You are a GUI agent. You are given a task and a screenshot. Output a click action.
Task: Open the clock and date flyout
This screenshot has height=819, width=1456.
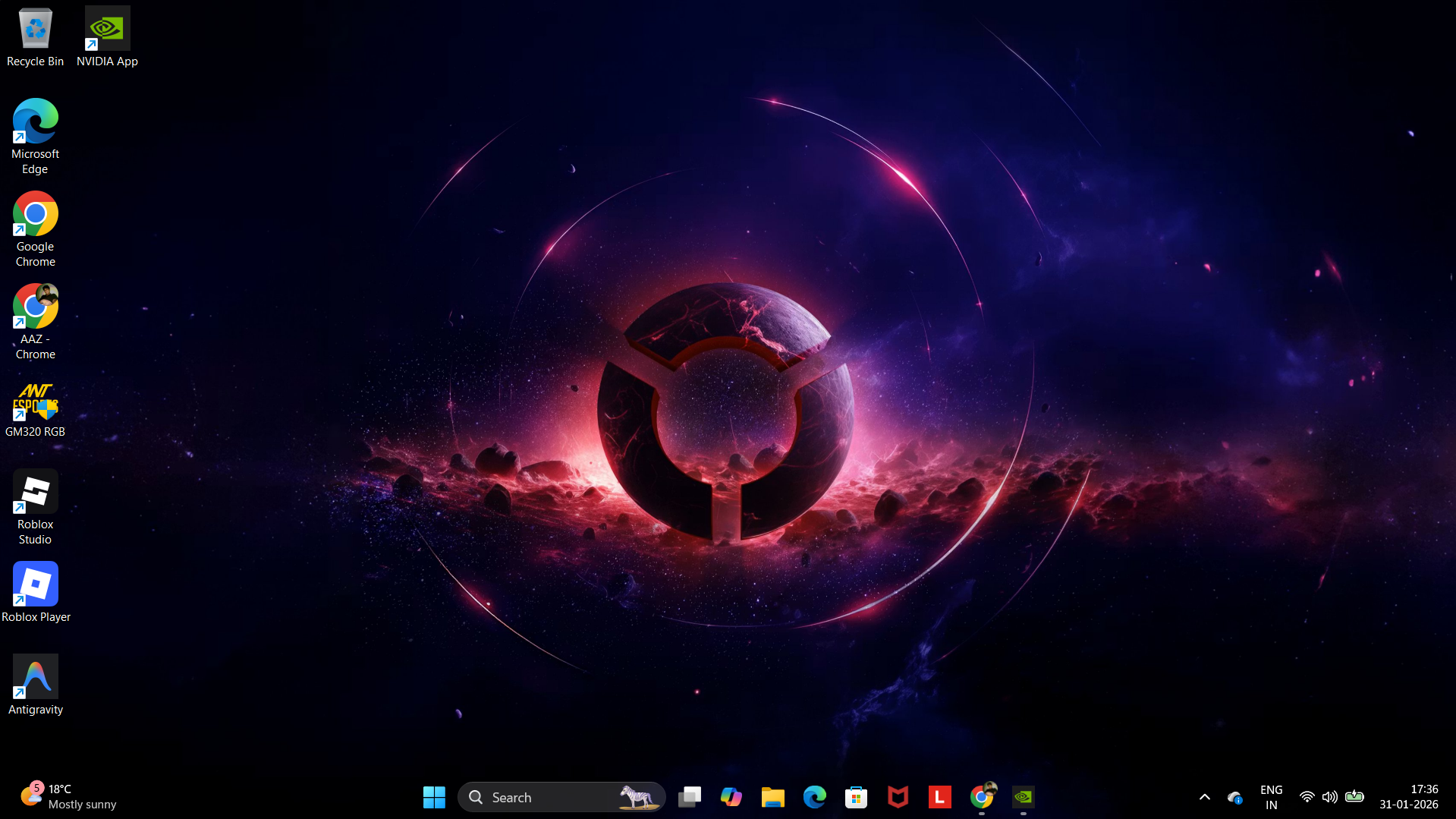(x=1408, y=797)
